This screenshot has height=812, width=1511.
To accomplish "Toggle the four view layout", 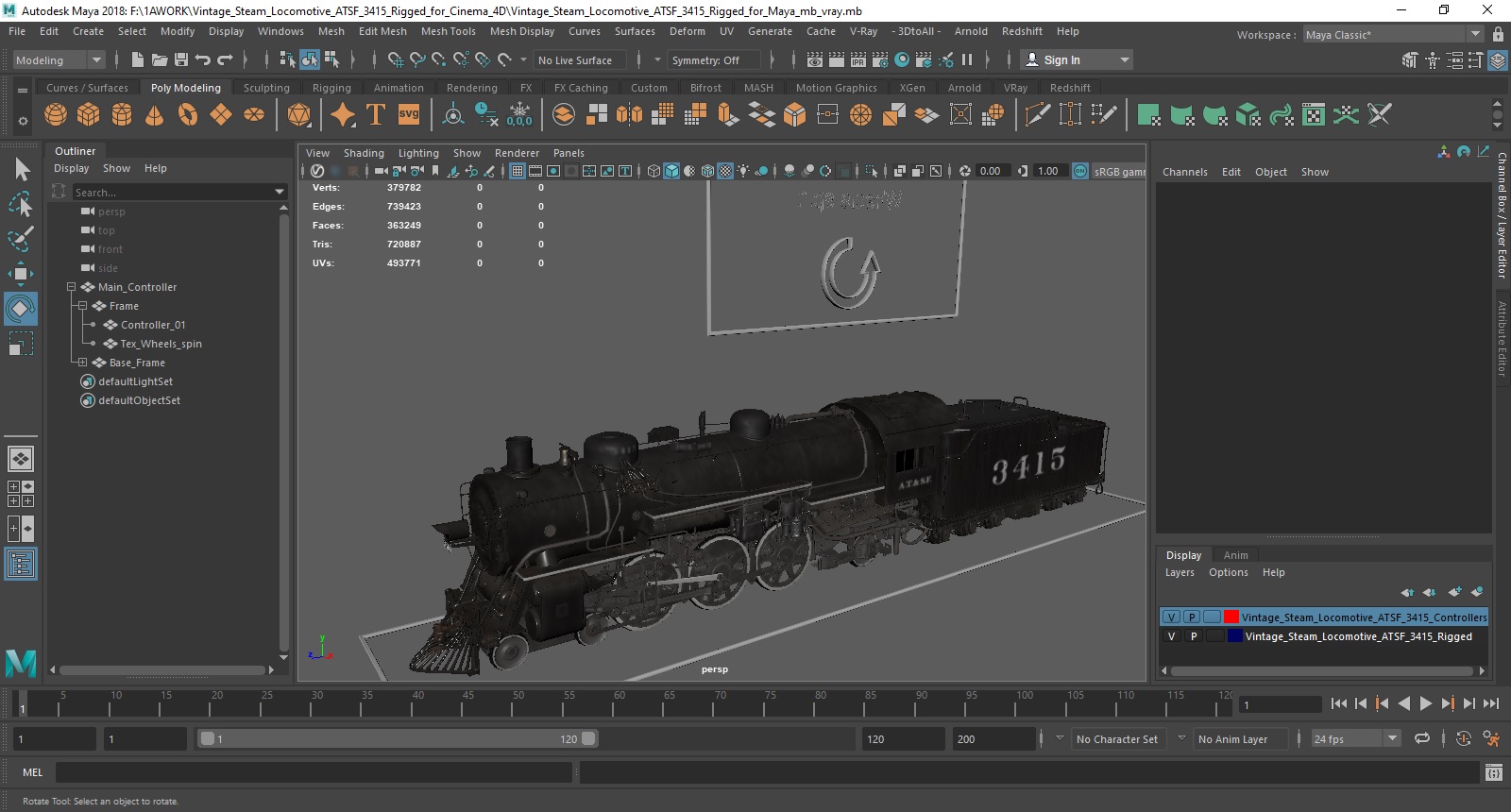I will (x=21, y=494).
